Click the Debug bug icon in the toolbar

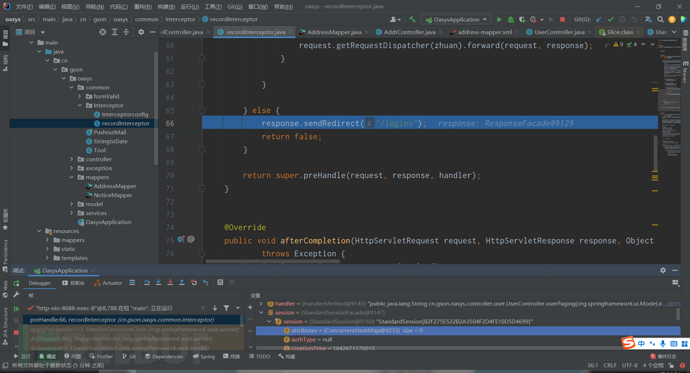511,19
